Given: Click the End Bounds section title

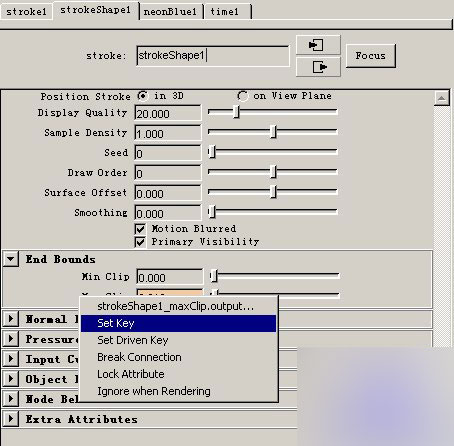Looking at the screenshot, I should pyautogui.click(x=61, y=259).
